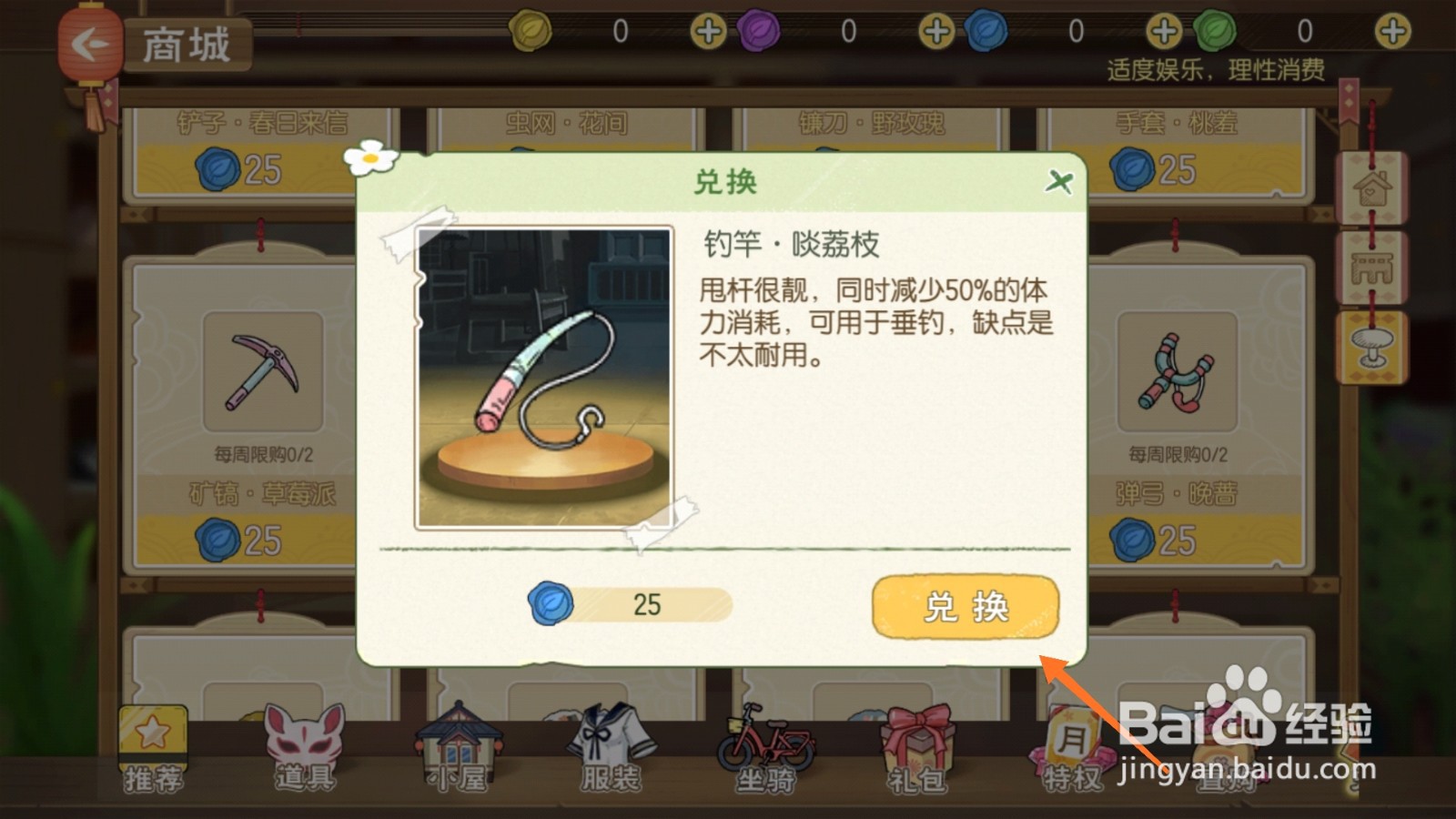Open the 小屋 cottage tab
Viewport: 1456px width, 819px height.
[459, 748]
